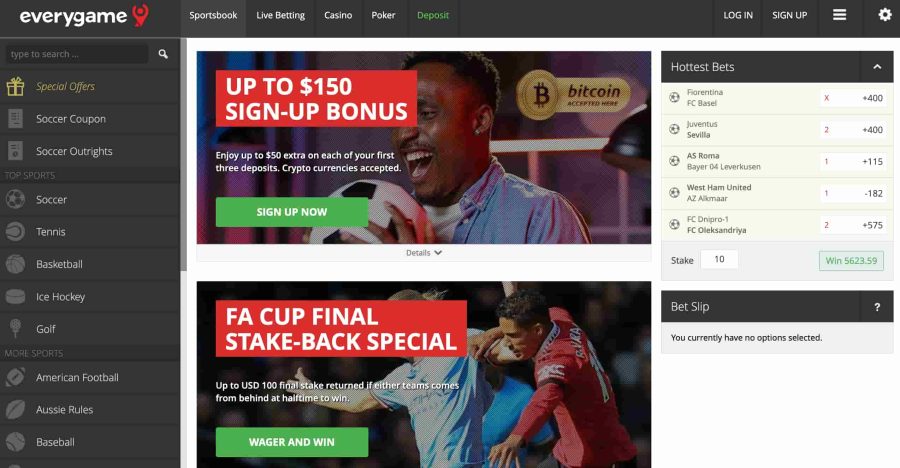Click the Special Offers gift icon

(x=15, y=87)
